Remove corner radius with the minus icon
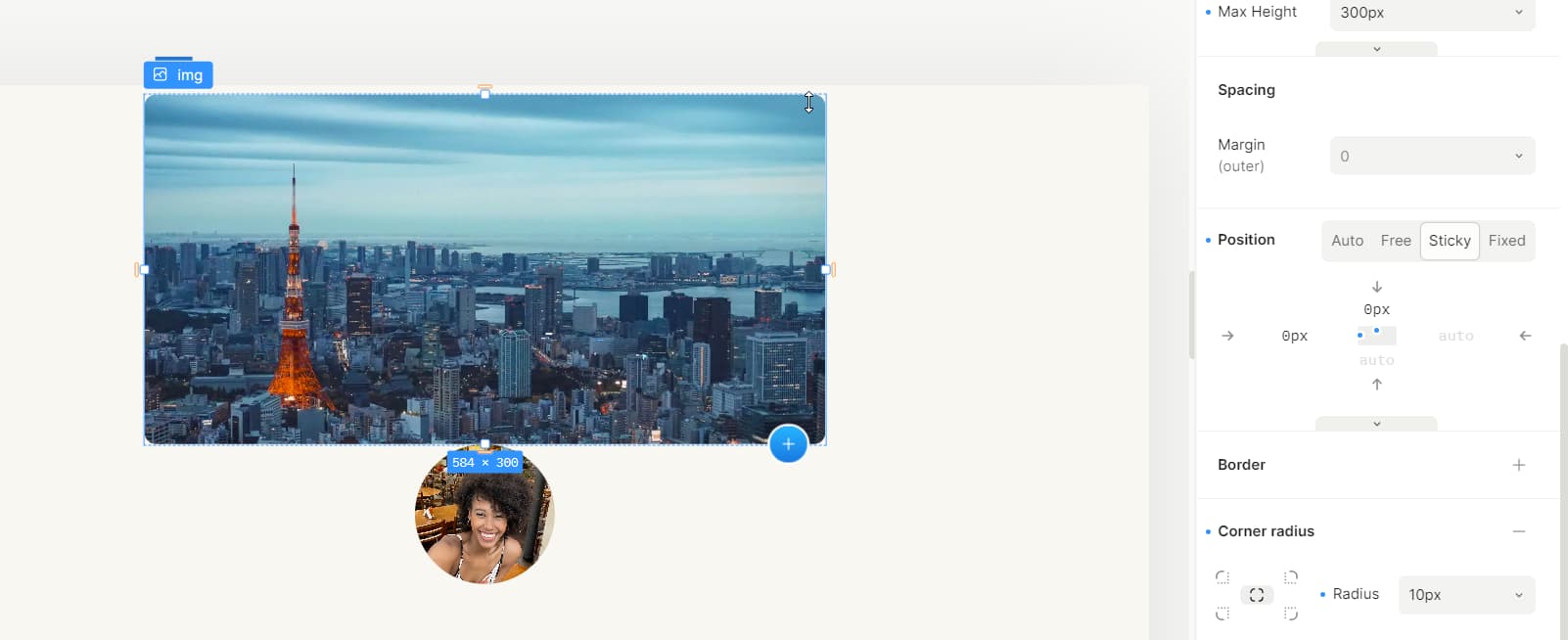Screen dimensions: 1568x640 1518,531
